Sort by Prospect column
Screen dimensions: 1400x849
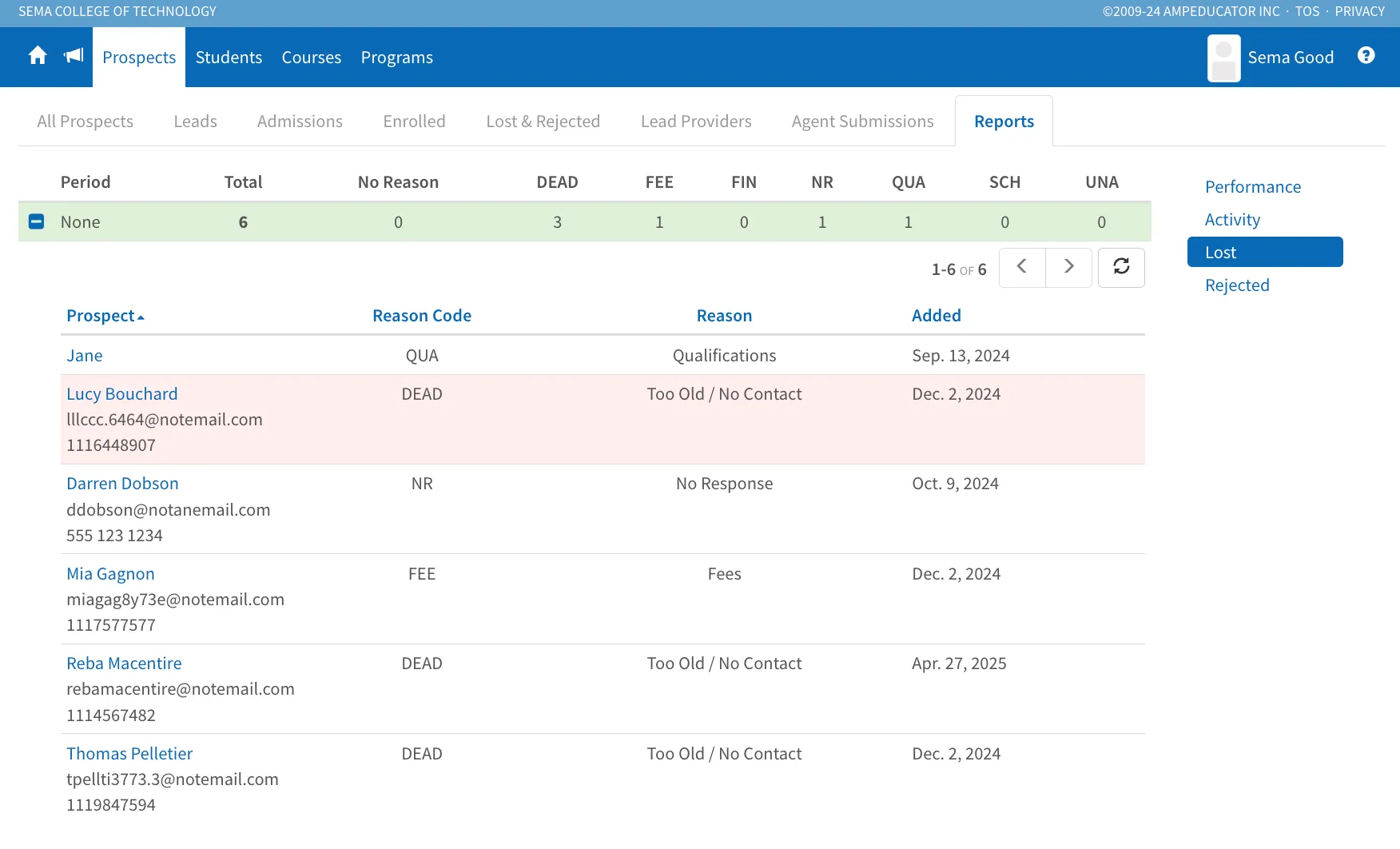pyautogui.click(x=105, y=316)
